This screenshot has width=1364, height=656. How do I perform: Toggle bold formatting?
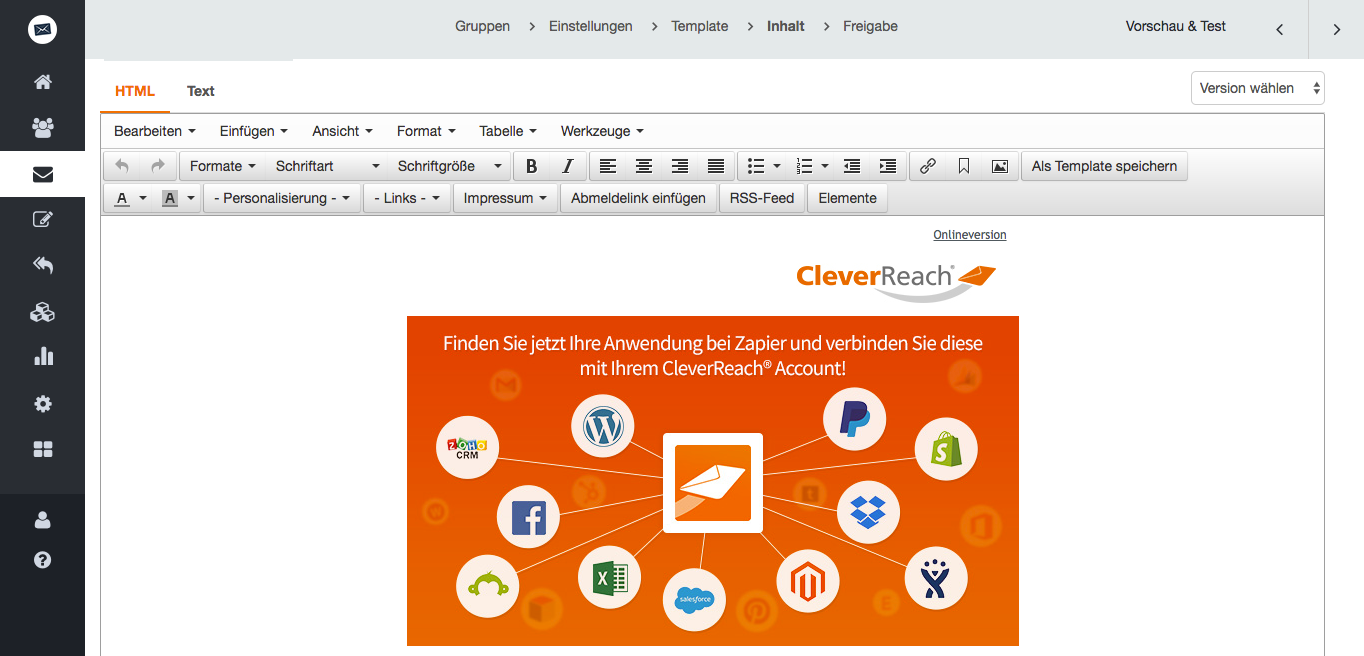[x=532, y=166]
